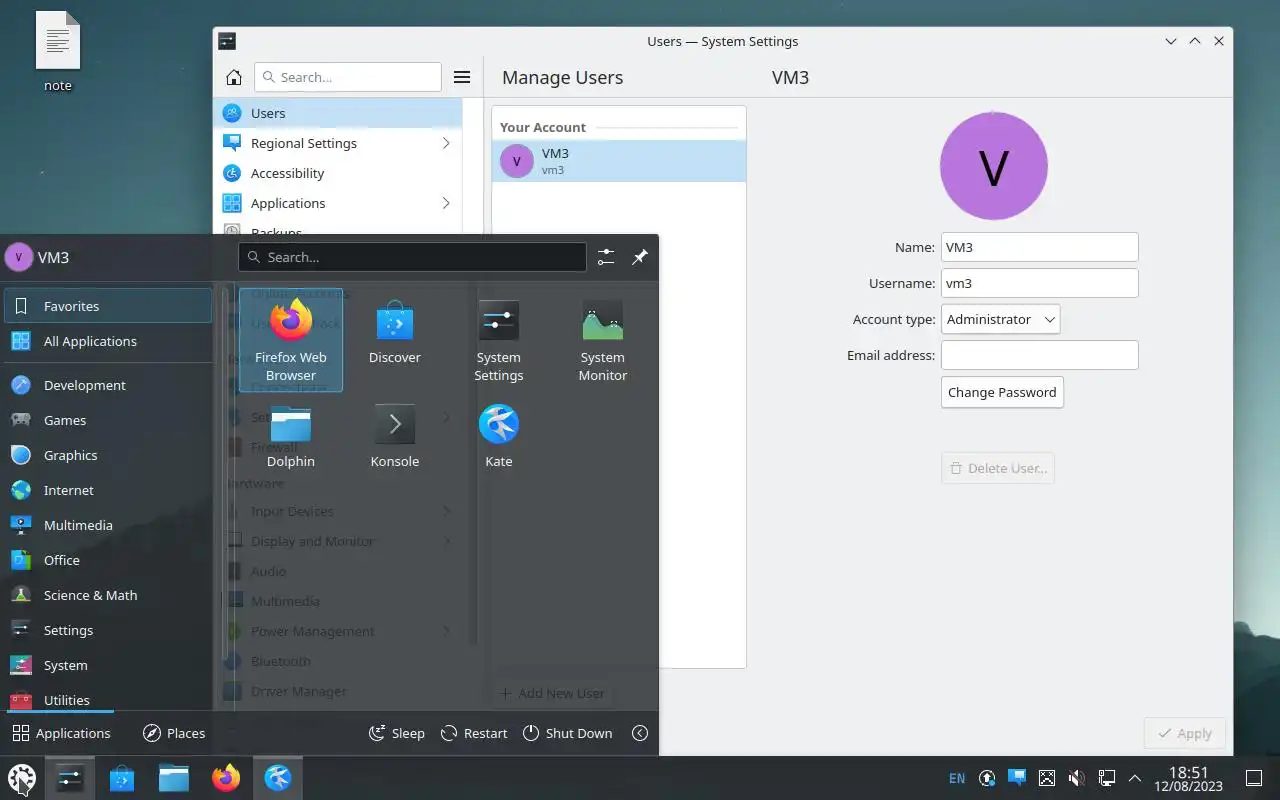Click the Apply button
Image resolution: width=1280 pixels, height=800 pixels.
tap(1185, 733)
